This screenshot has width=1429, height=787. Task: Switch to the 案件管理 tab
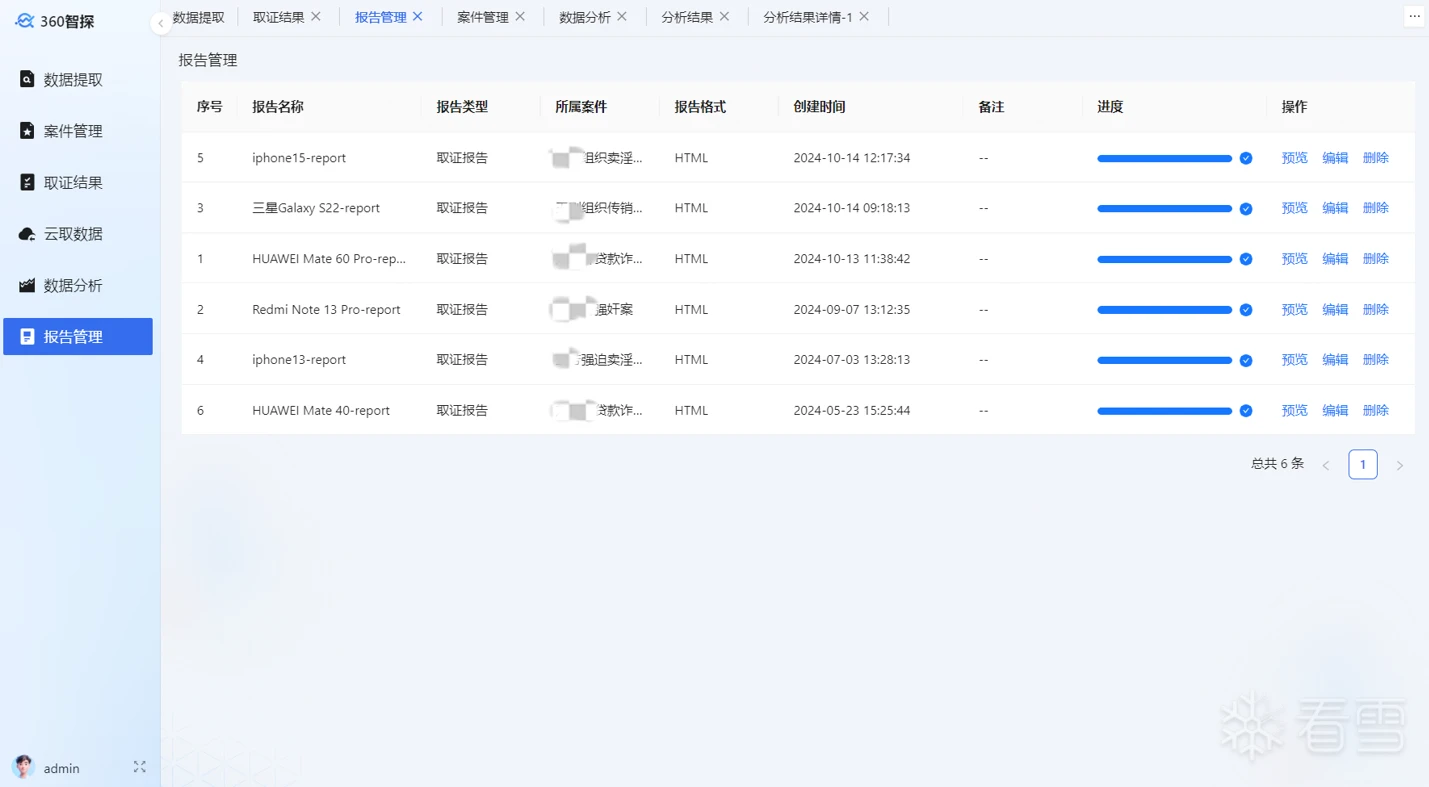tap(482, 17)
